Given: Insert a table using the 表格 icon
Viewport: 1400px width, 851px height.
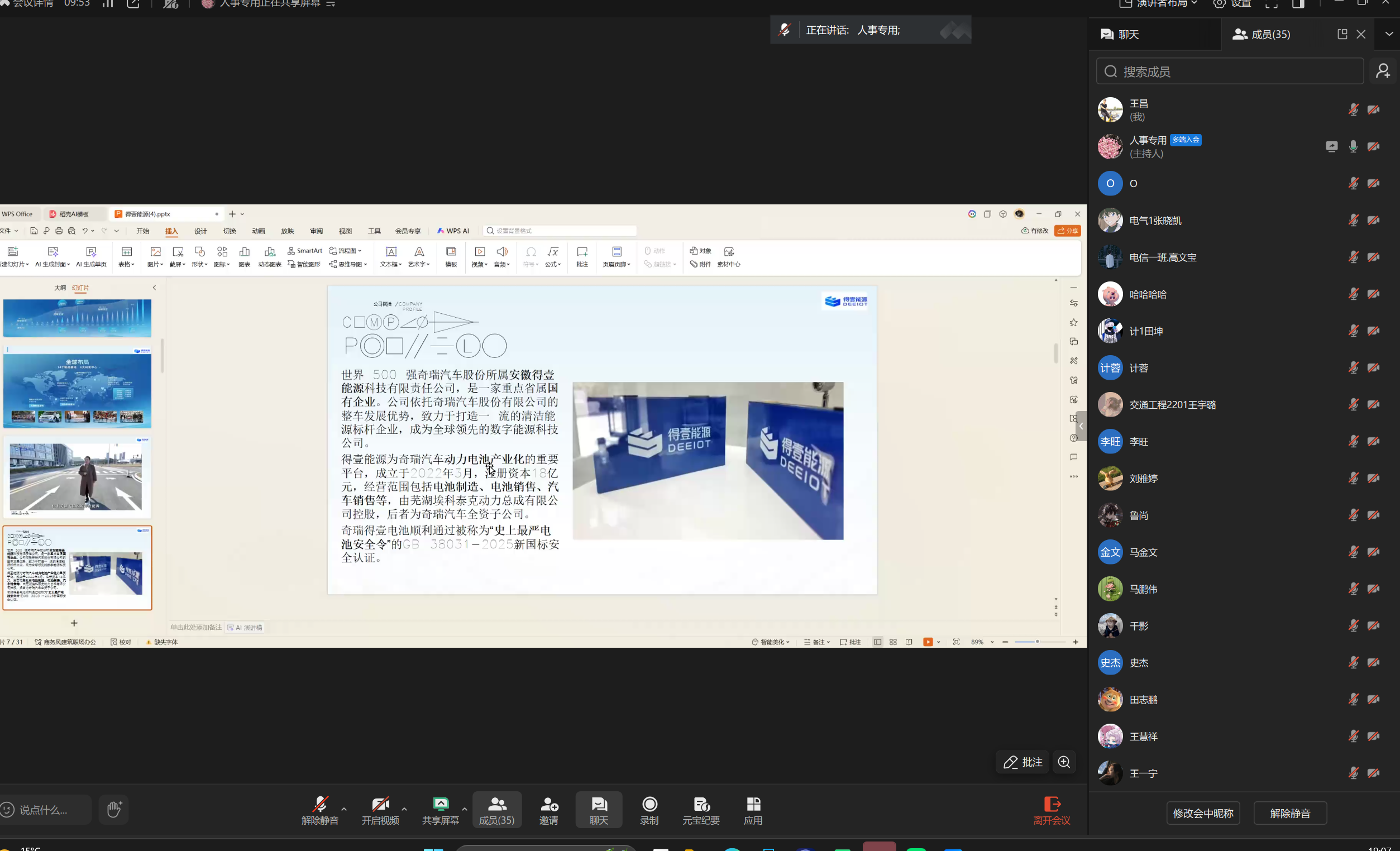Looking at the screenshot, I should tap(127, 257).
